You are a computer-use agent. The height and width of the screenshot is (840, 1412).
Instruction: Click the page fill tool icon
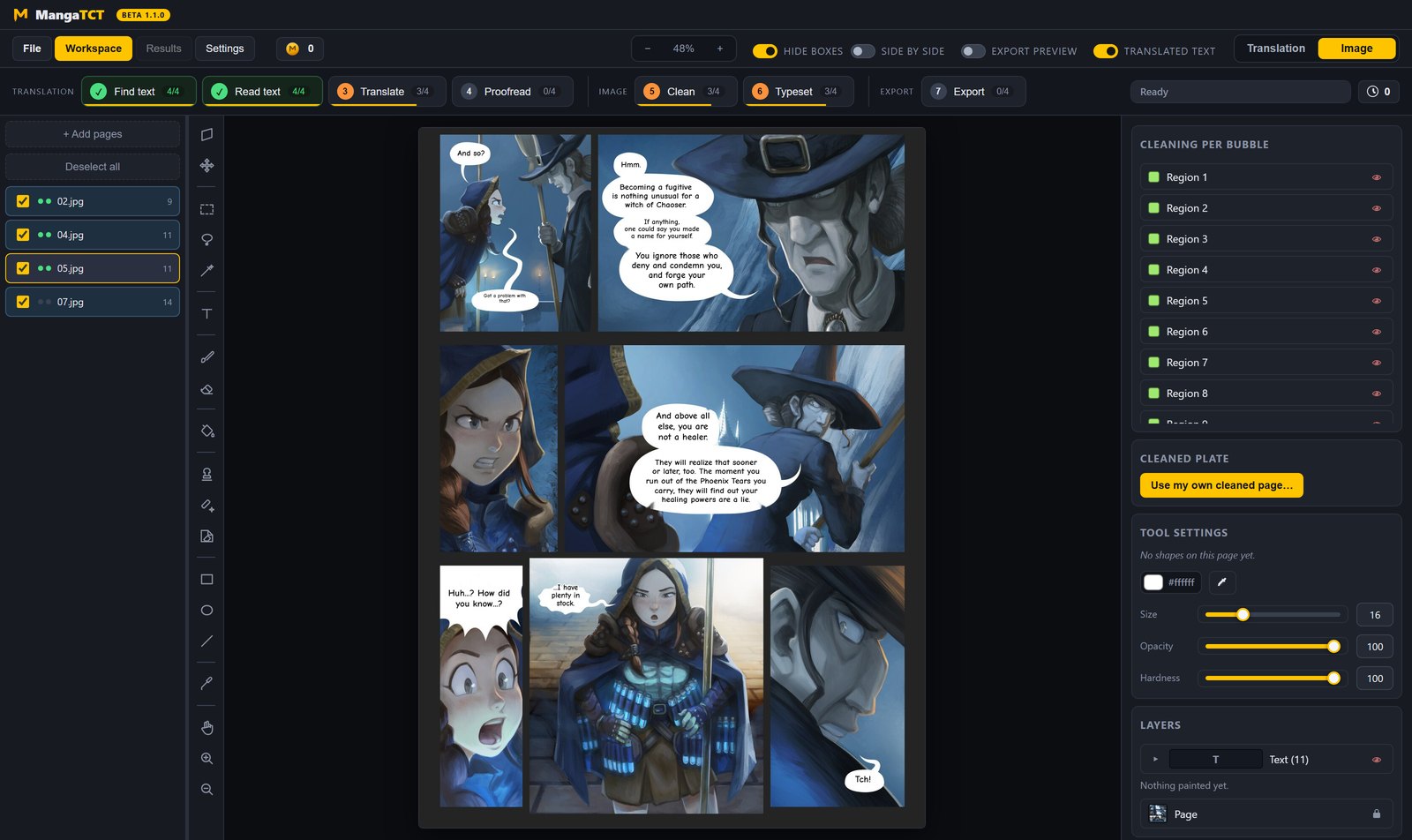click(207, 536)
